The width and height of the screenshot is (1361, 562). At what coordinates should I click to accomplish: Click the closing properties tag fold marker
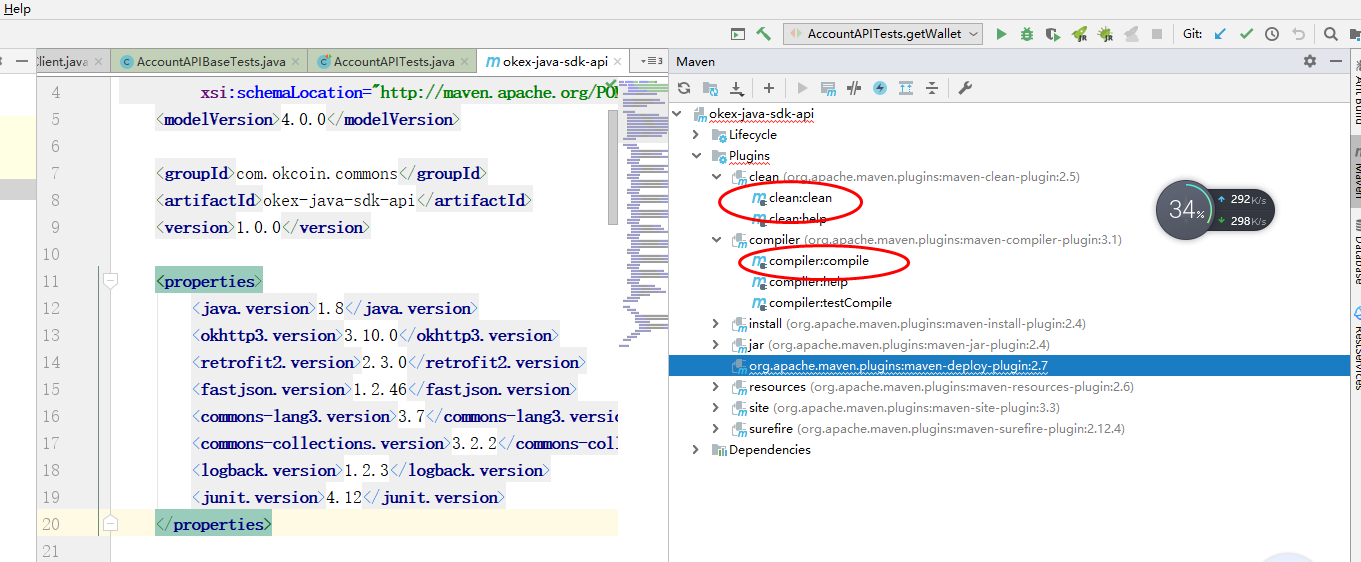tap(111, 524)
